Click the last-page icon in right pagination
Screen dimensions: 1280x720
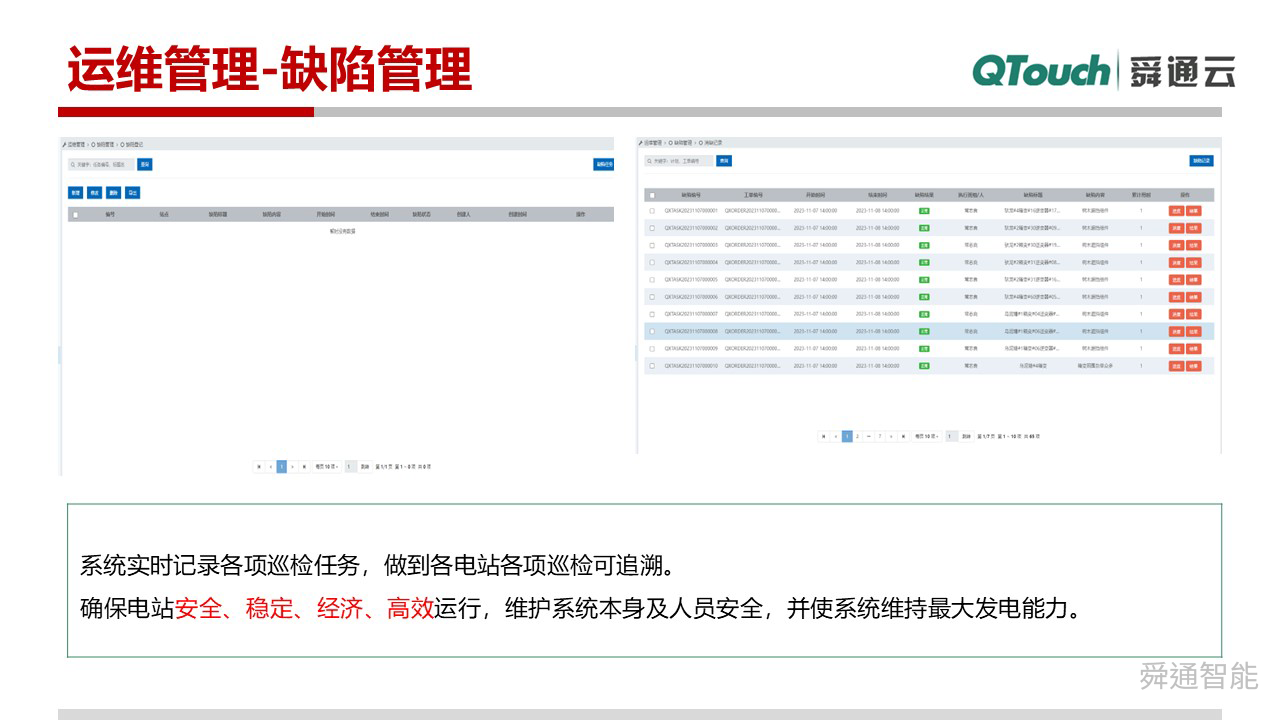[903, 436]
